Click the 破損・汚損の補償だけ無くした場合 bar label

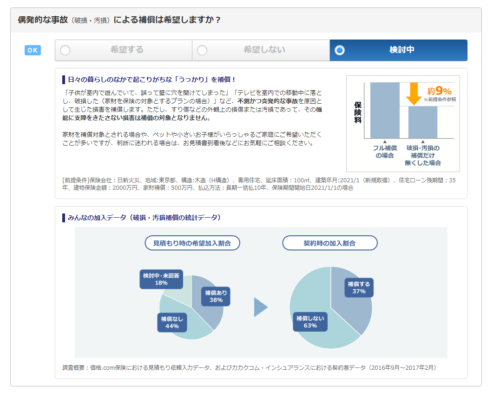point(423,155)
